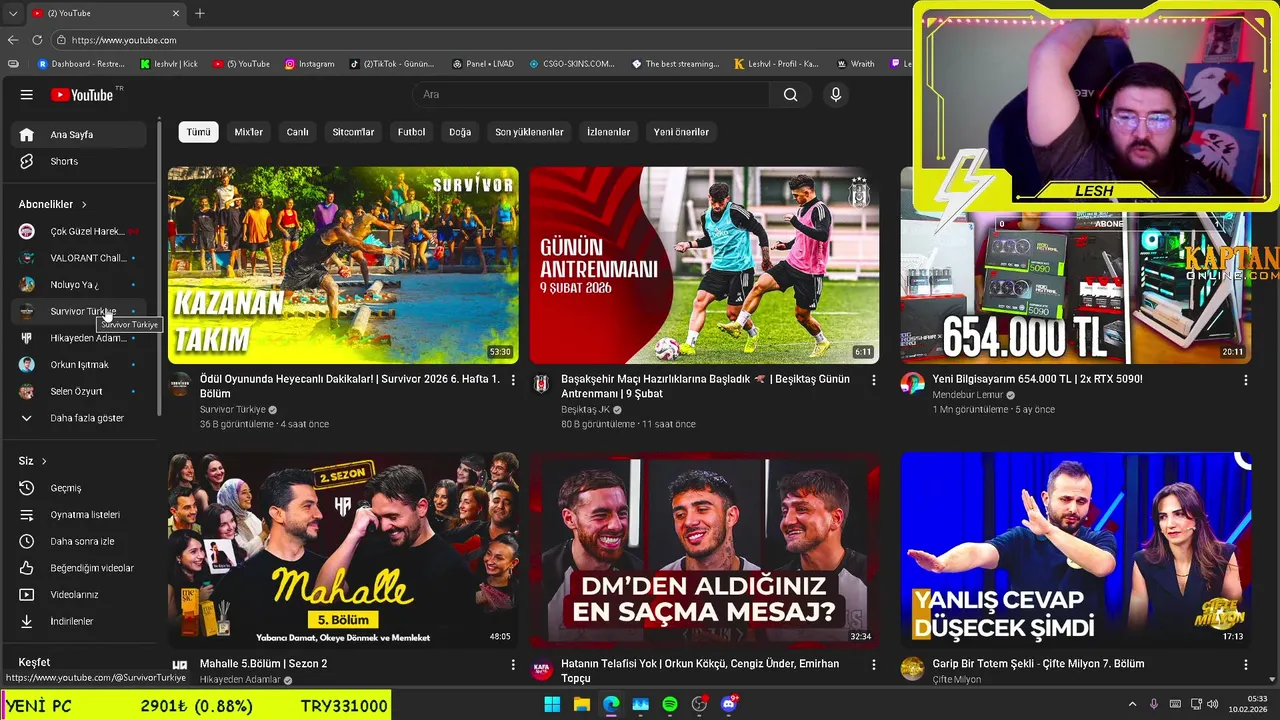Open the tab search dropdown arrow
This screenshot has height=720, width=1280.
(12, 13)
